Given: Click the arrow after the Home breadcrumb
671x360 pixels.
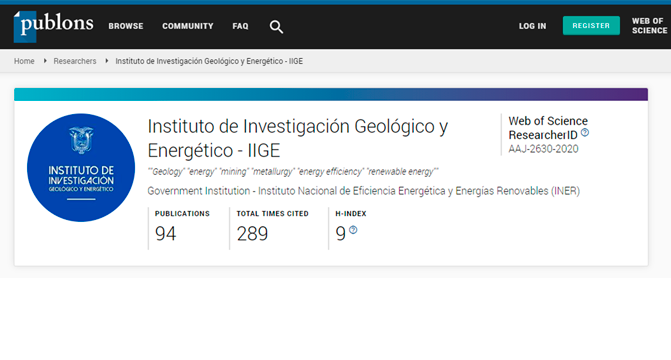Looking at the screenshot, I should (45, 61).
